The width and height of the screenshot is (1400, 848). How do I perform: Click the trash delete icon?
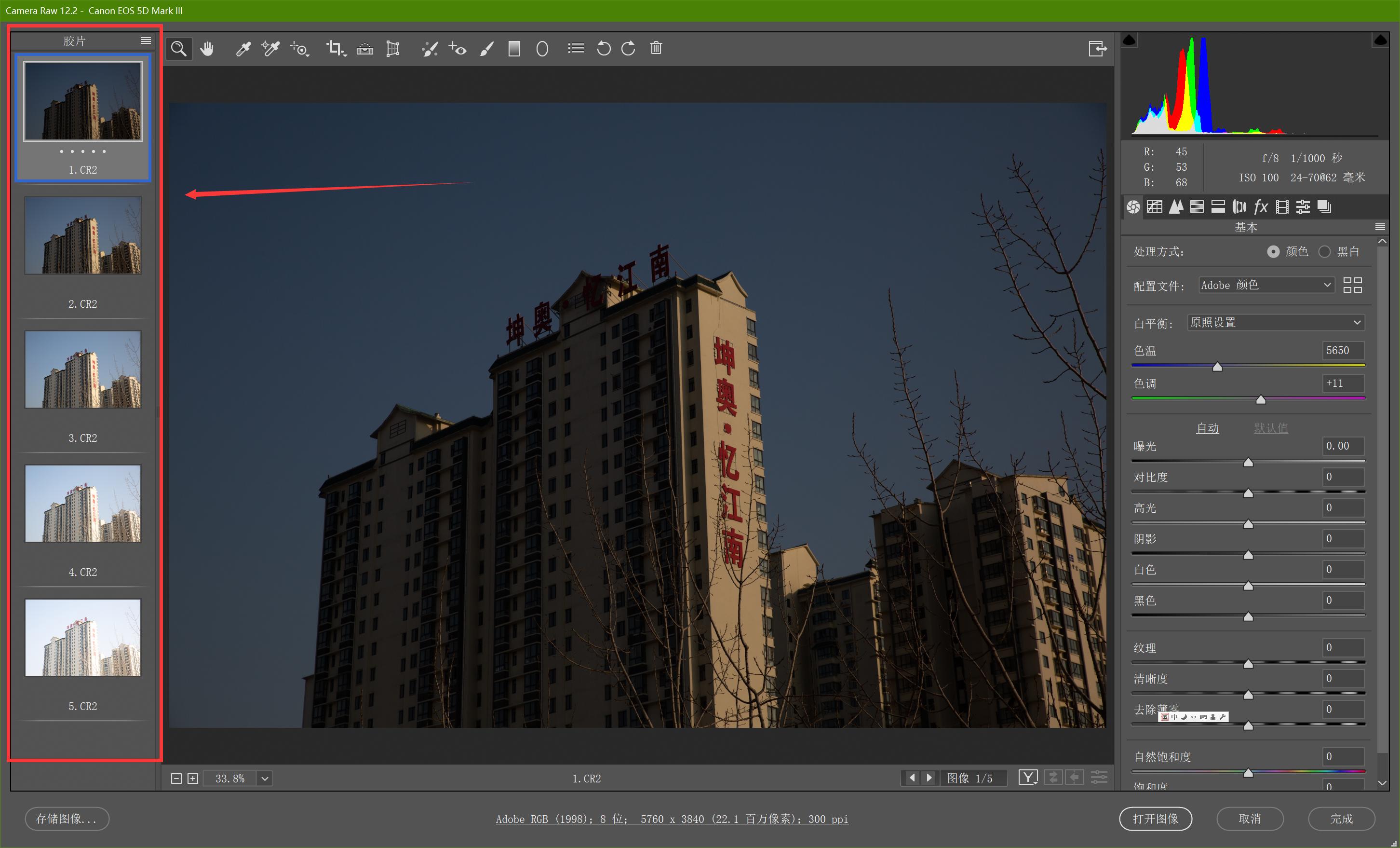(x=656, y=48)
